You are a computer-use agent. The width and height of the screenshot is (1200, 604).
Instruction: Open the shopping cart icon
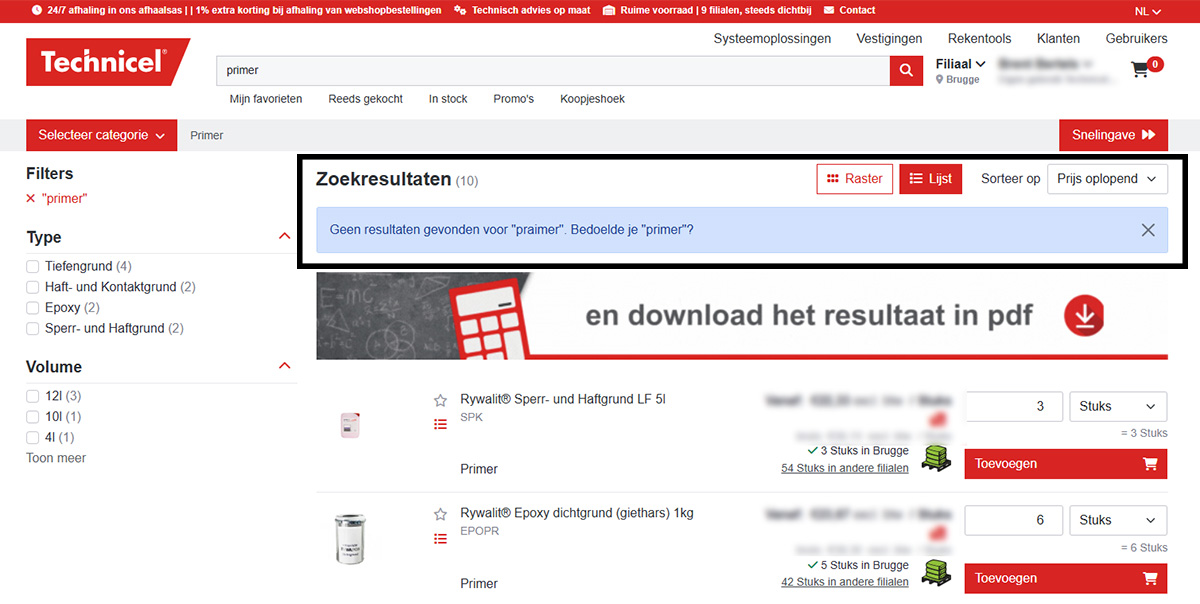tap(1140, 70)
